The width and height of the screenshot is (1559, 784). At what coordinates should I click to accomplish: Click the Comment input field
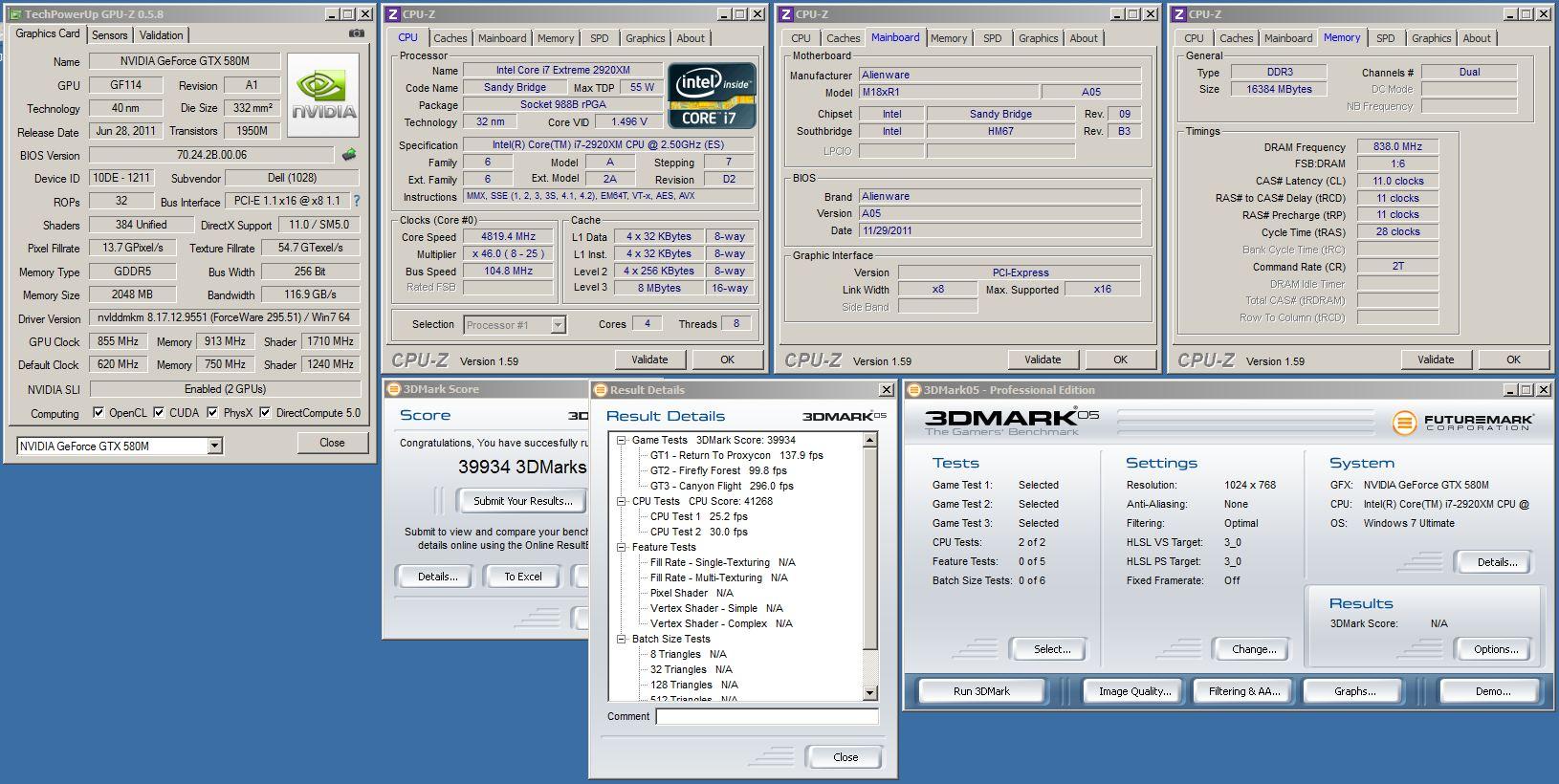(766, 716)
